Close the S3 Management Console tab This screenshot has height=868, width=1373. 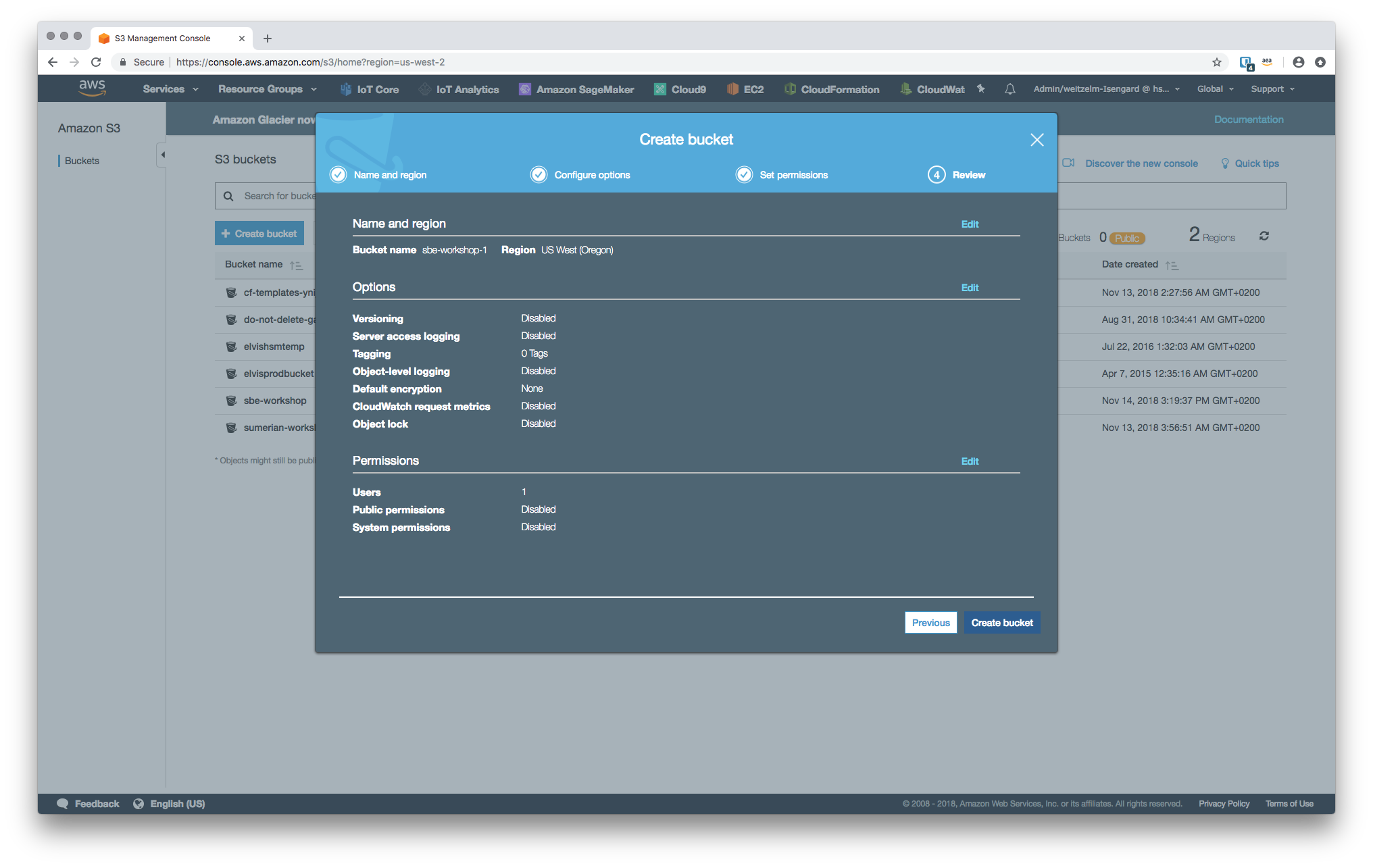point(242,39)
